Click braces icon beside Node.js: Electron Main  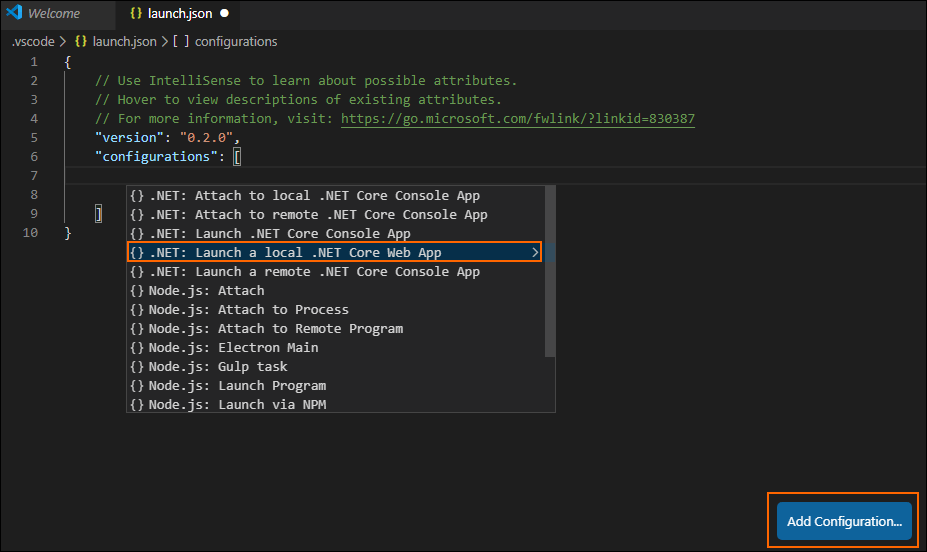pos(137,348)
